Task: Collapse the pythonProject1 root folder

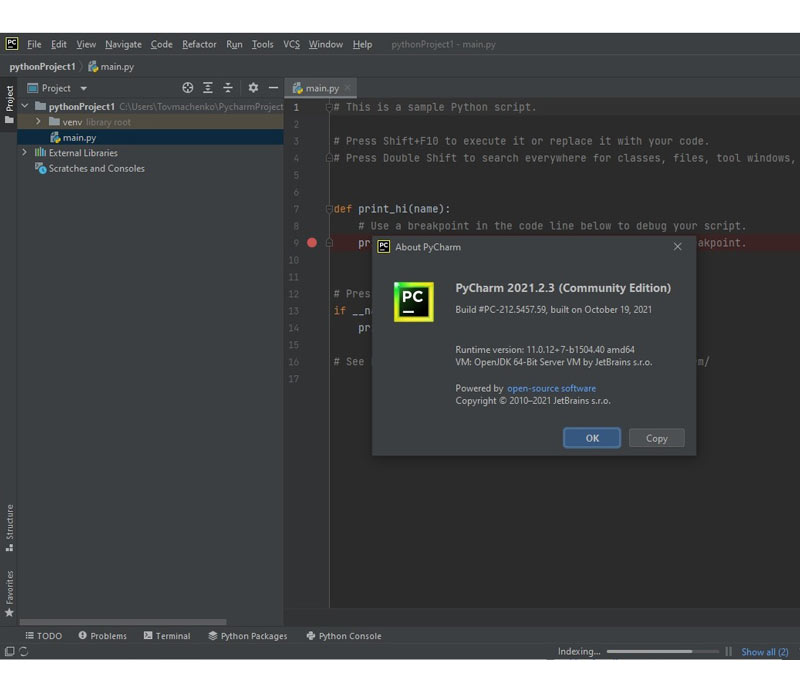Action: (x=24, y=106)
